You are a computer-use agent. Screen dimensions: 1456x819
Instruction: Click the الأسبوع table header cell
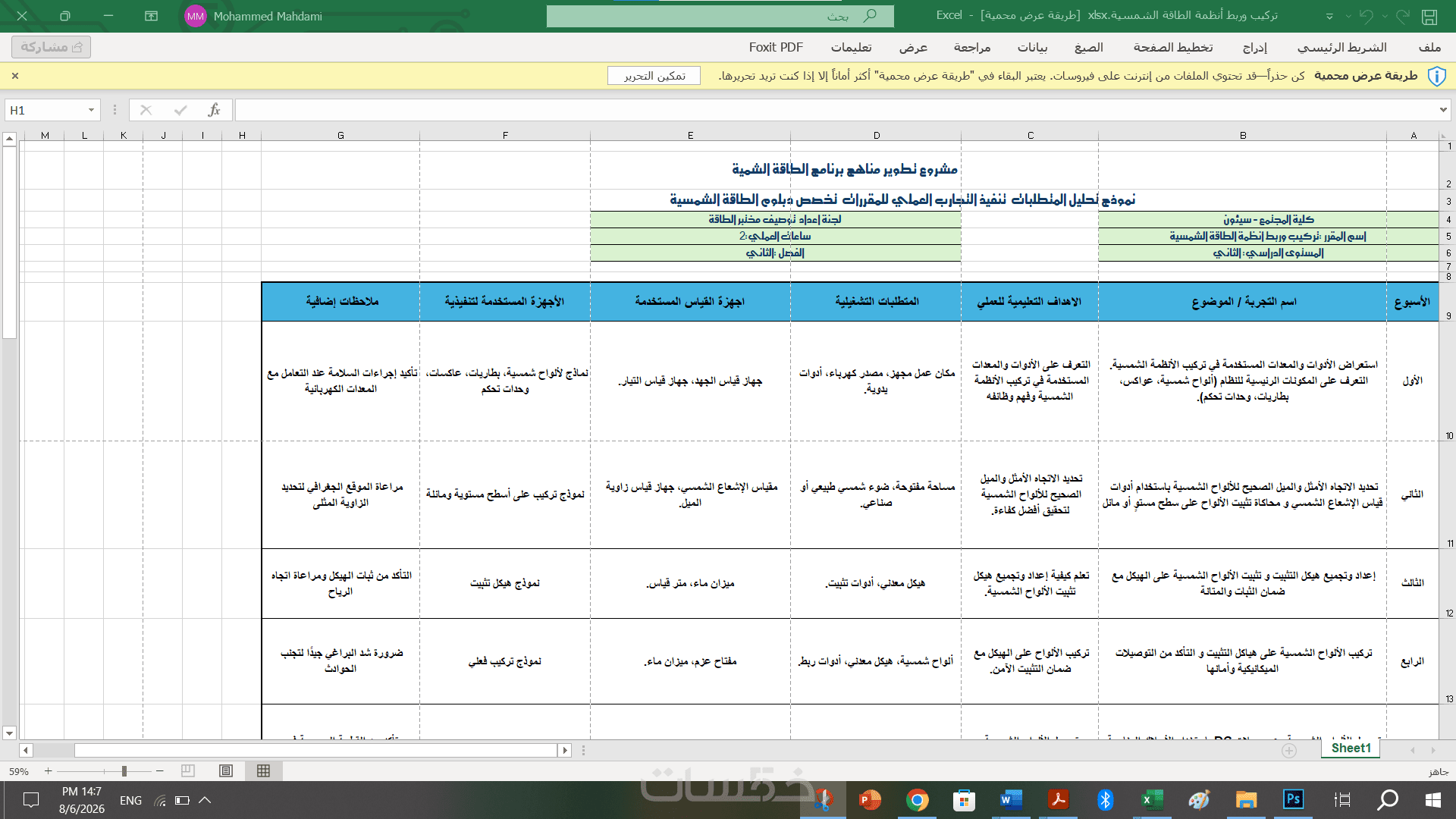click(1413, 302)
